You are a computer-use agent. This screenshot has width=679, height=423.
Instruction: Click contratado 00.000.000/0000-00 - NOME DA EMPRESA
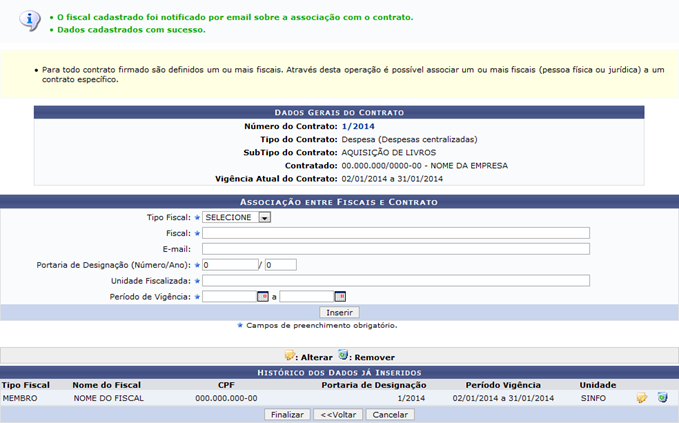coord(425,165)
